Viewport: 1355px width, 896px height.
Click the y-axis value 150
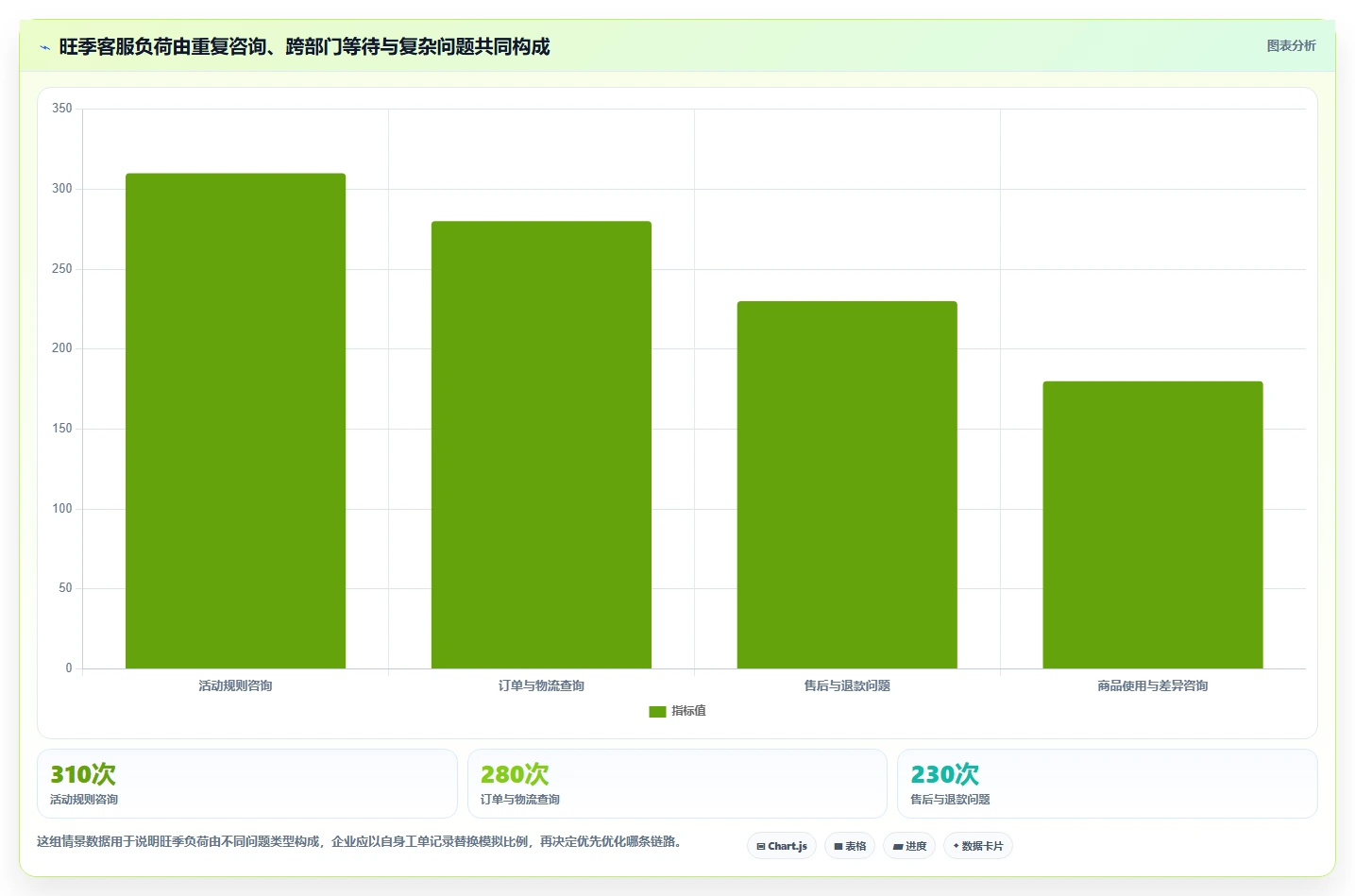tap(62, 429)
